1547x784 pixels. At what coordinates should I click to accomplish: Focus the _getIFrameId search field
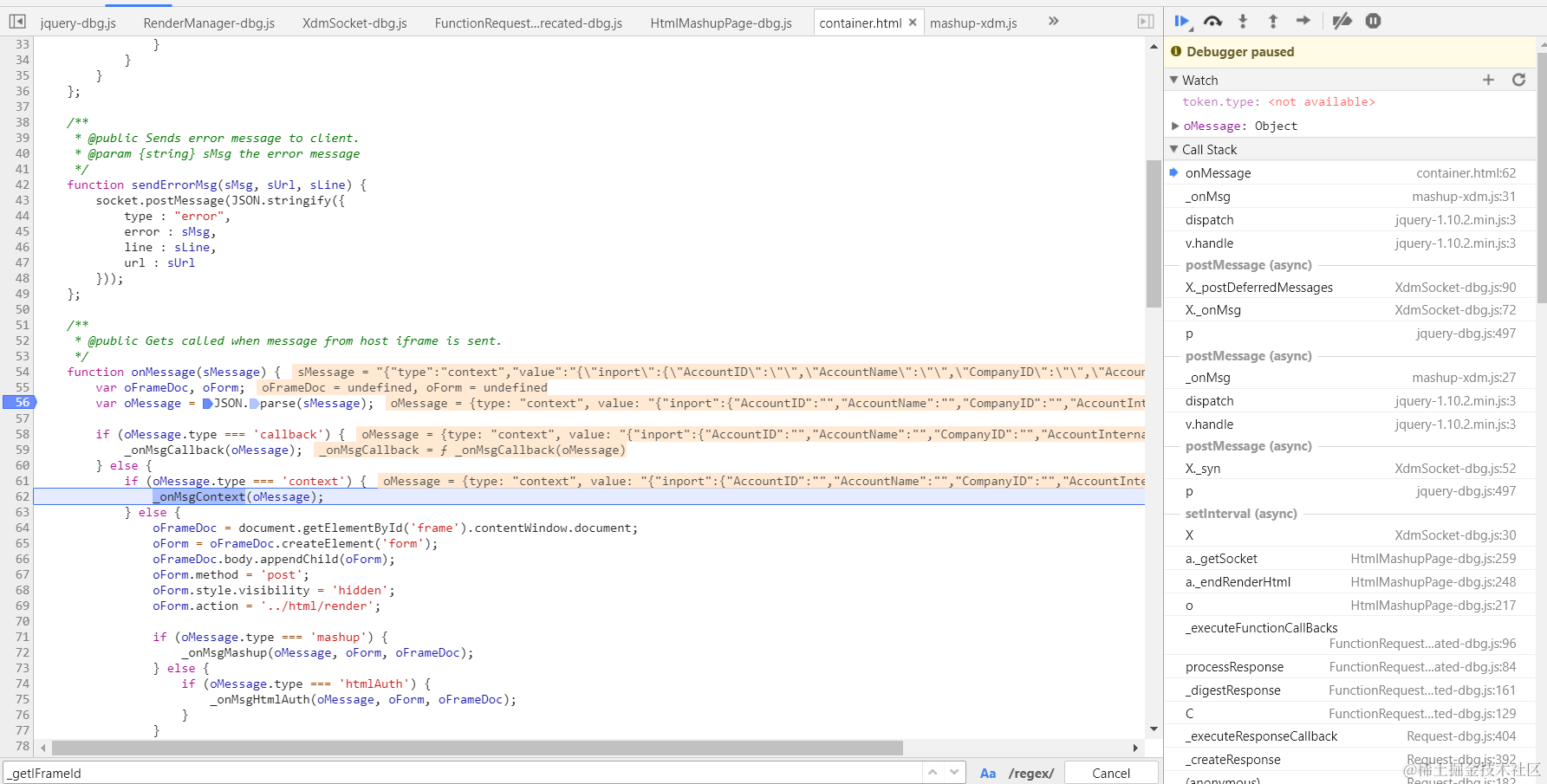coord(463,773)
